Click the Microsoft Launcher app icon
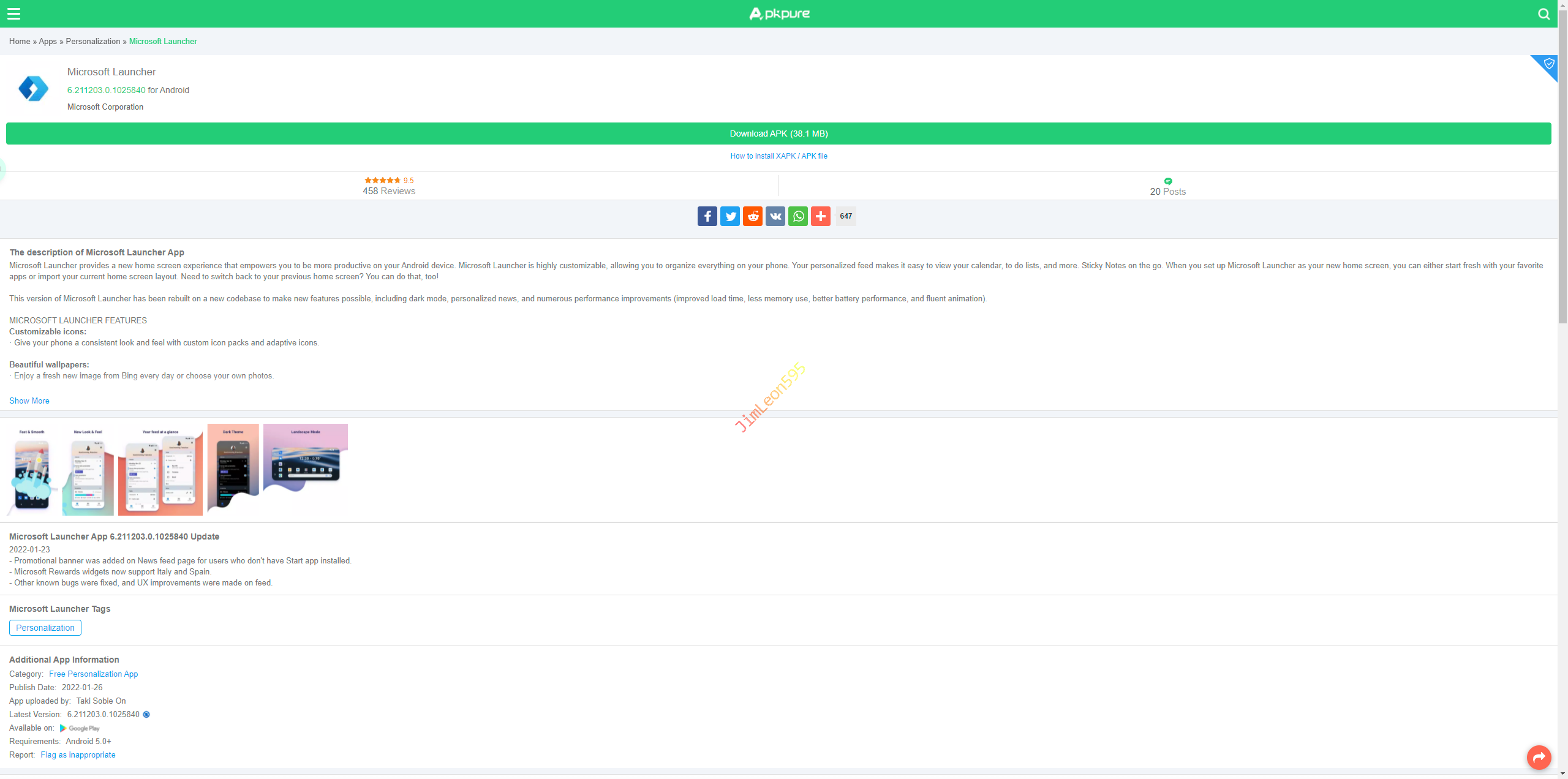 (x=33, y=89)
